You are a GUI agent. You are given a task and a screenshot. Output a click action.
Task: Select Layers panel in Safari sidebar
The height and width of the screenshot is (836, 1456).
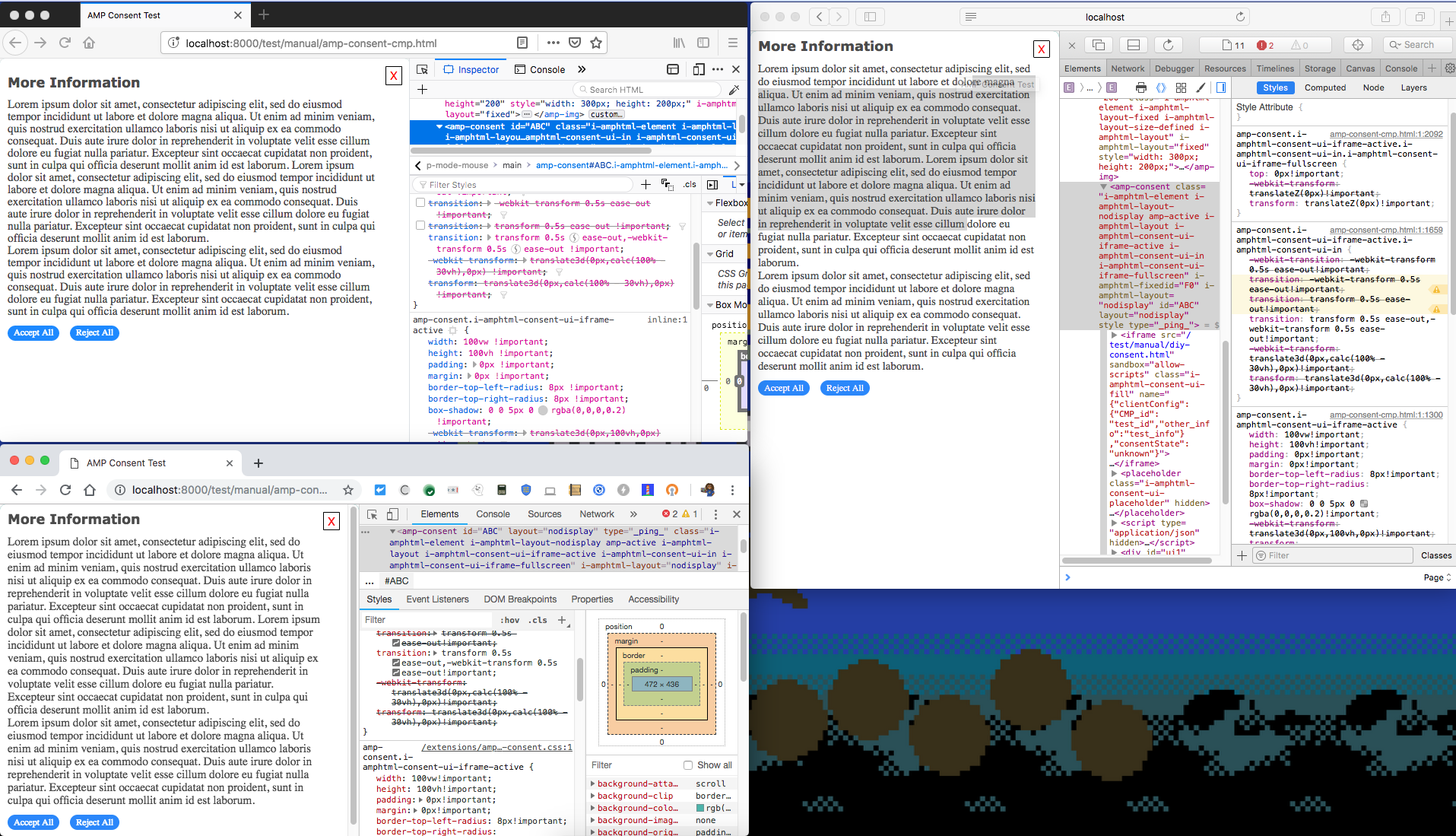pyautogui.click(x=1413, y=87)
